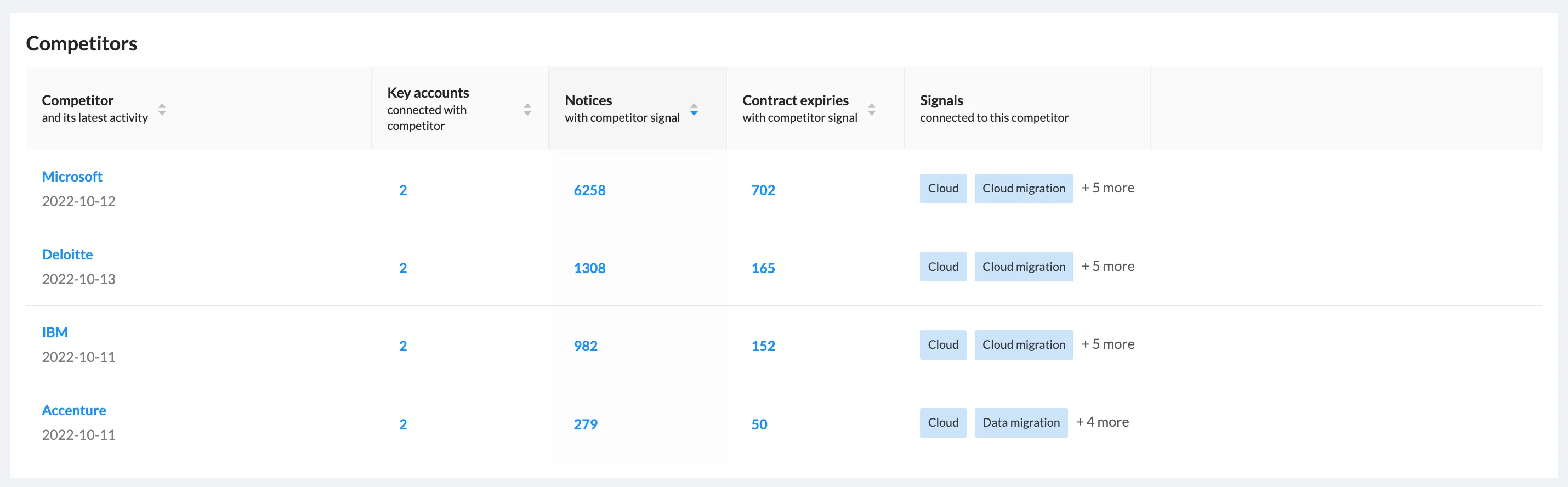Click the Signals column header label
The image size is (1568, 487).
click(x=941, y=100)
